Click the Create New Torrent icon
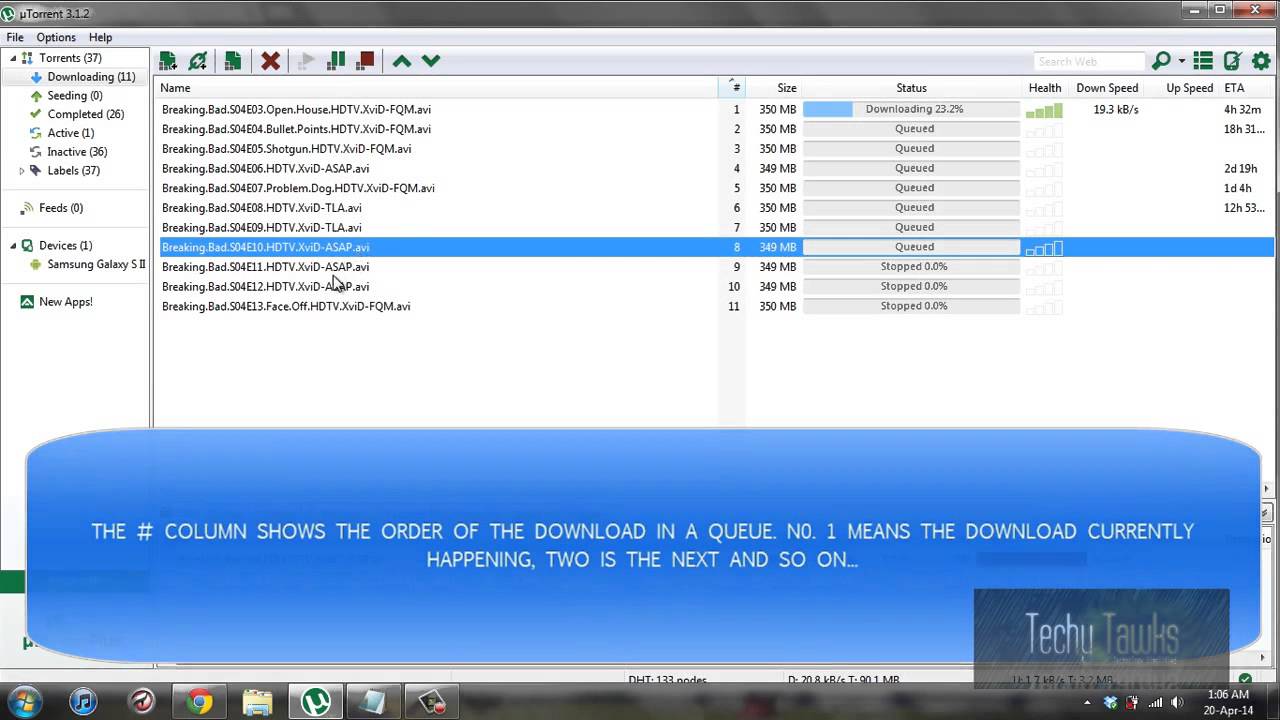Image resolution: width=1280 pixels, height=720 pixels. tap(233, 61)
